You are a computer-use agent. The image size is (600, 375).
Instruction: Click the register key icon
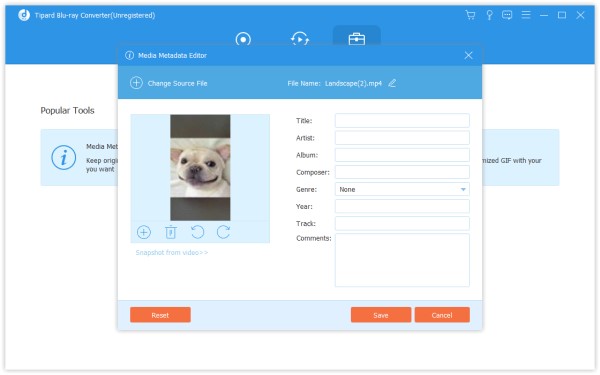tap(489, 15)
